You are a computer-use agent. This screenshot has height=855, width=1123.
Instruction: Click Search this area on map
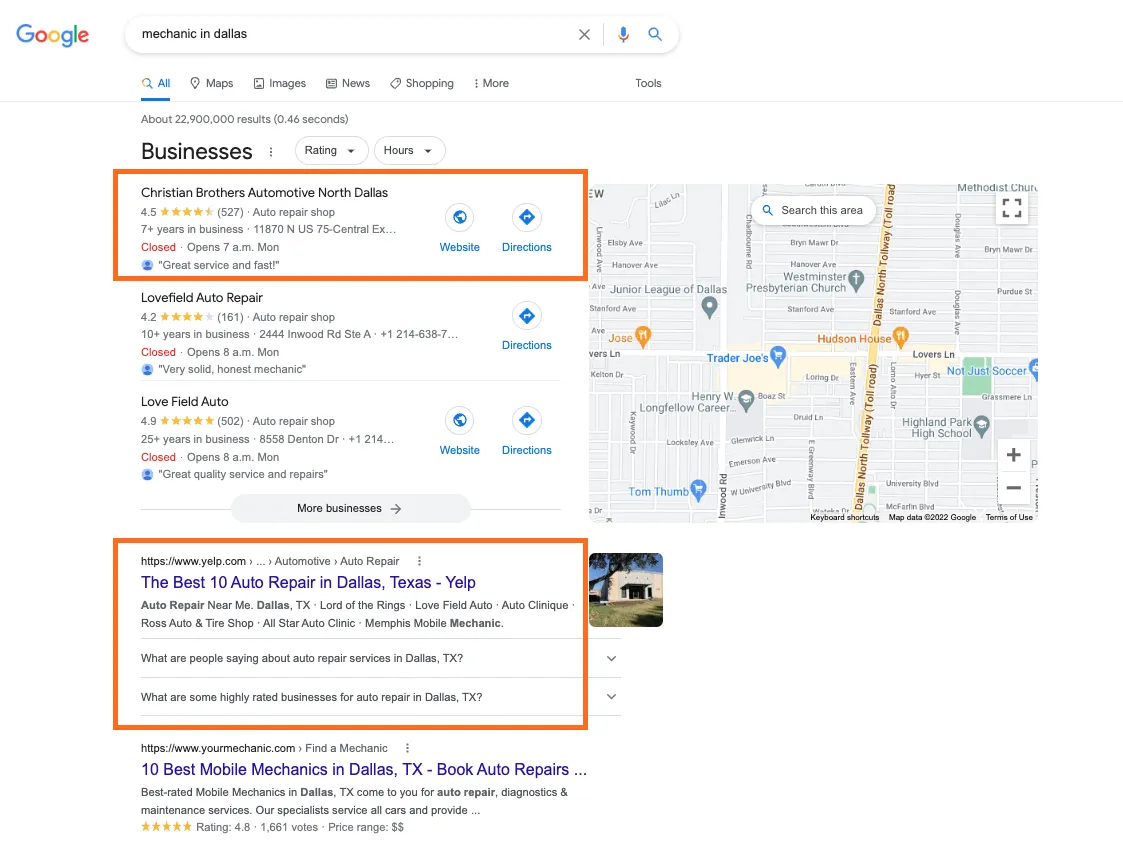(x=813, y=210)
